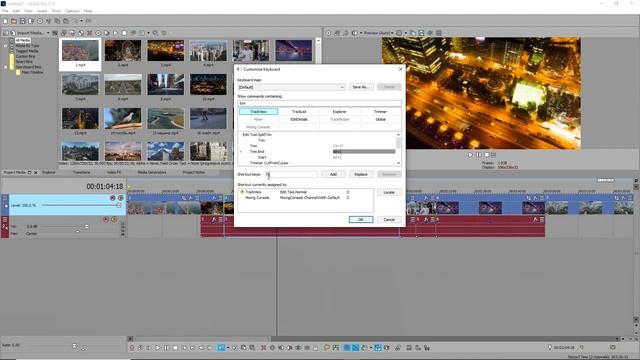This screenshot has width=640, height=360.
Task: Switch to the Media Generators tab
Action: click(x=151, y=173)
